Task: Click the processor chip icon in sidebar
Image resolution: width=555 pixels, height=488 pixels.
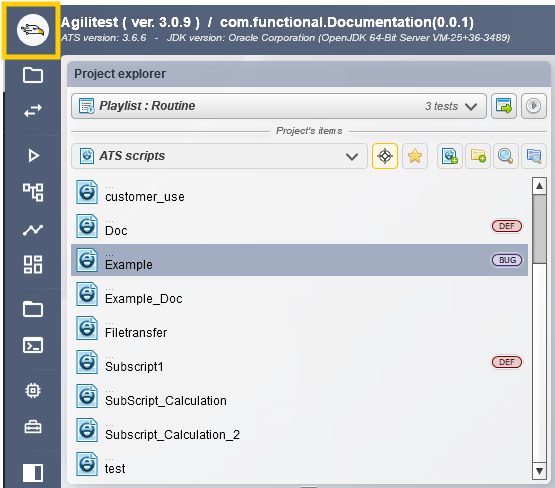Action: 33,390
